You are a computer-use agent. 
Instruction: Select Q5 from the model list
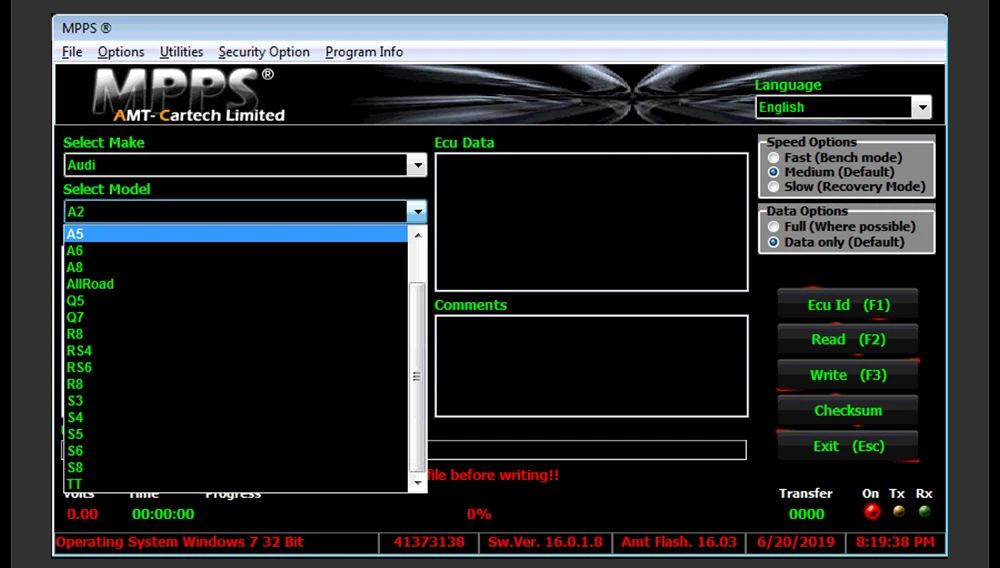[236, 300]
